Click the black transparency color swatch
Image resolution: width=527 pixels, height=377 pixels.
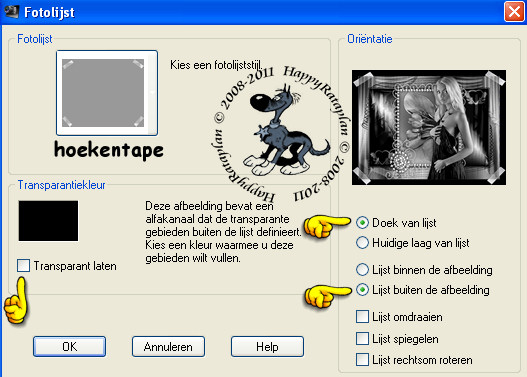coord(48,221)
